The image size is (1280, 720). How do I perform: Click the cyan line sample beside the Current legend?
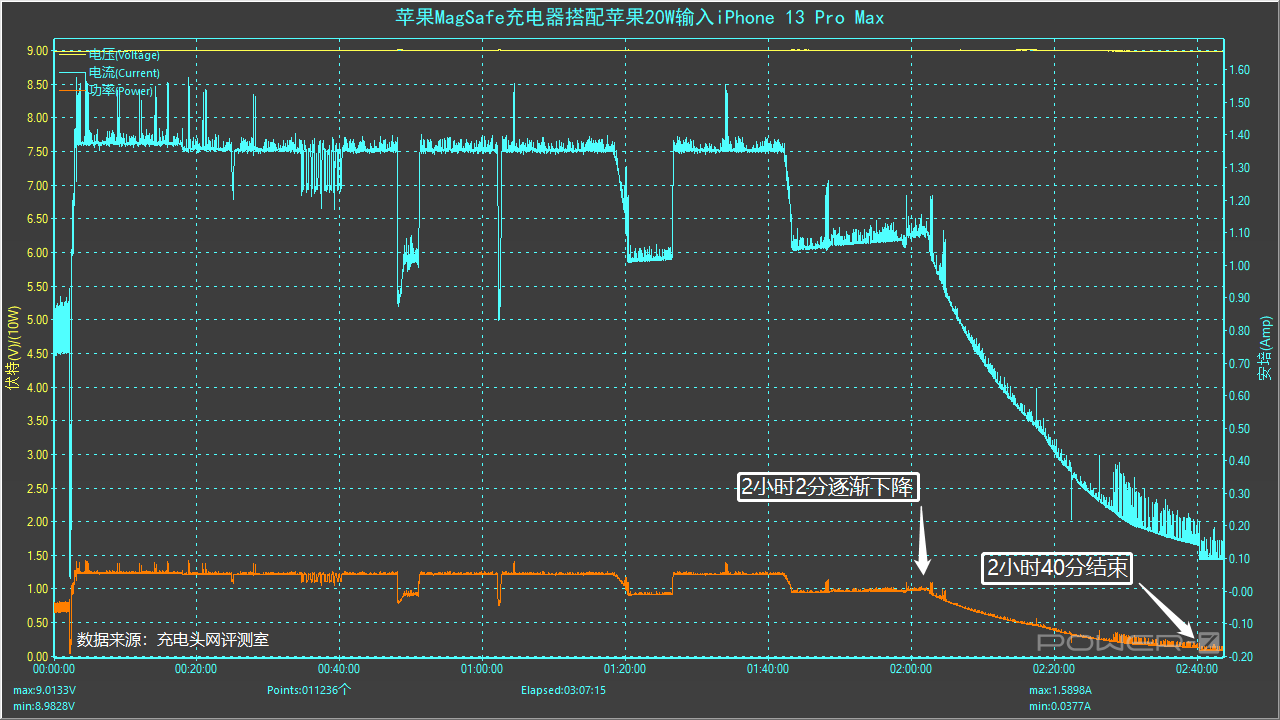tap(73, 73)
